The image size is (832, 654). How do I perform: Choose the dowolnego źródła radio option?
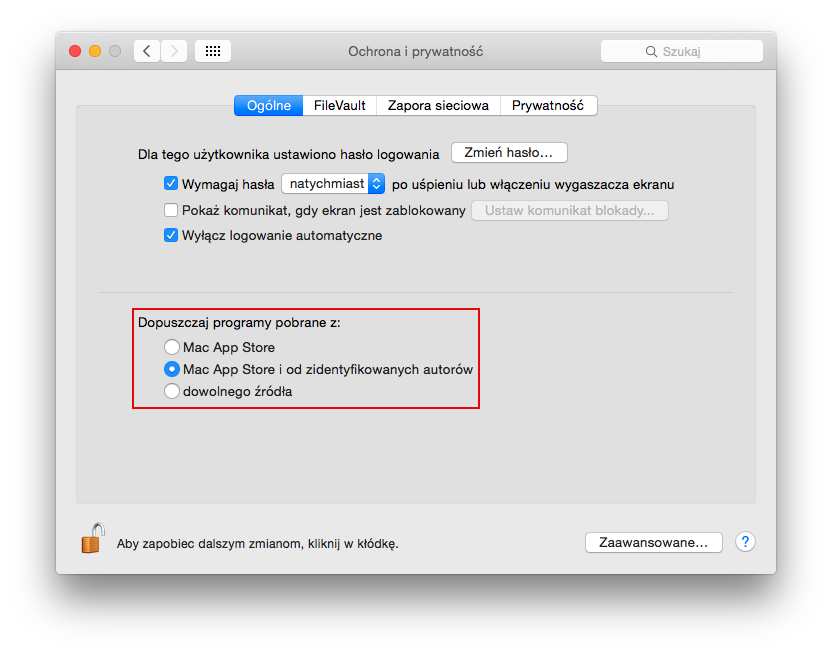click(x=171, y=391)
